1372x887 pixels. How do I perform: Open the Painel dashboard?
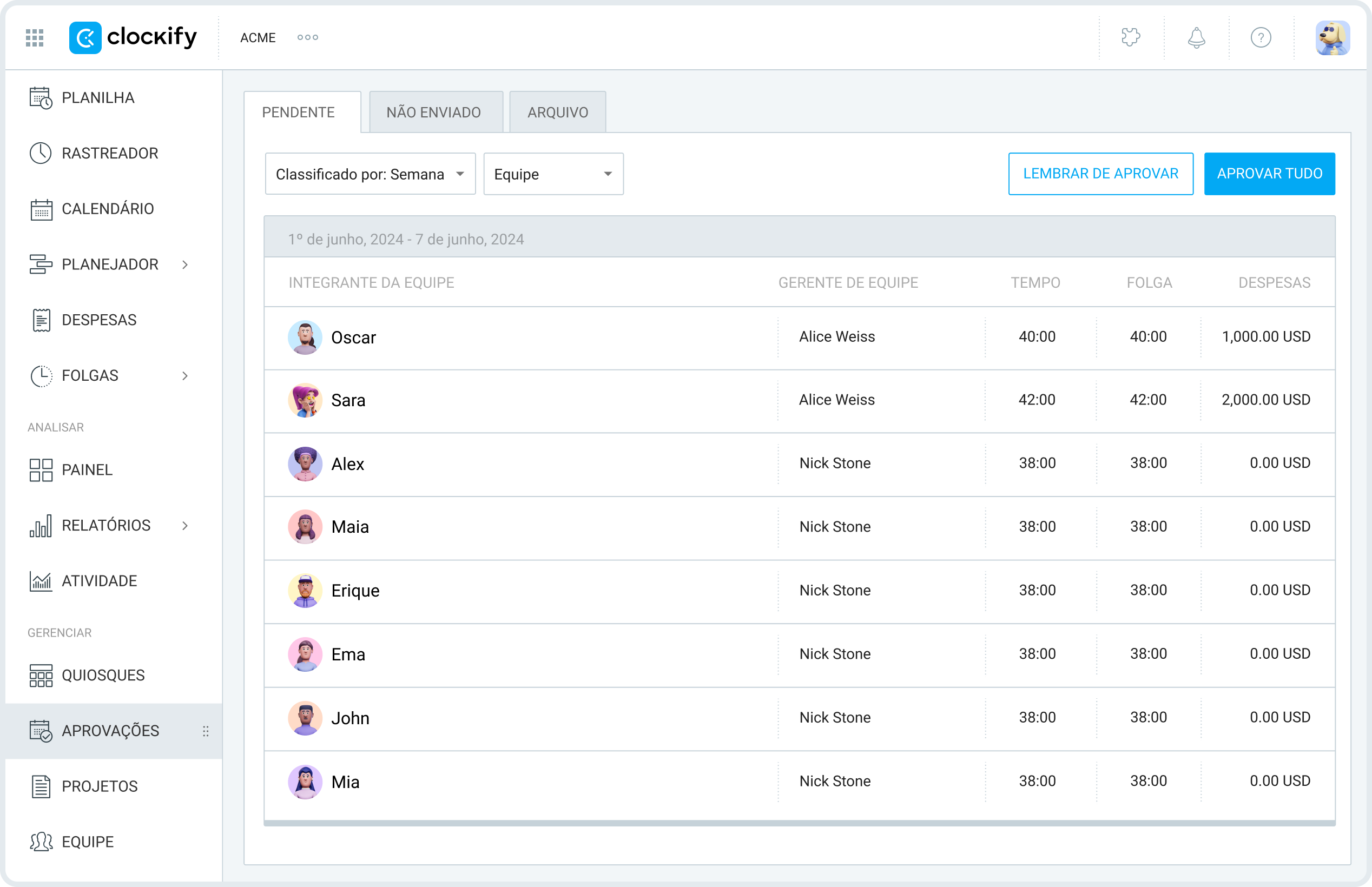tap(87, 470)
